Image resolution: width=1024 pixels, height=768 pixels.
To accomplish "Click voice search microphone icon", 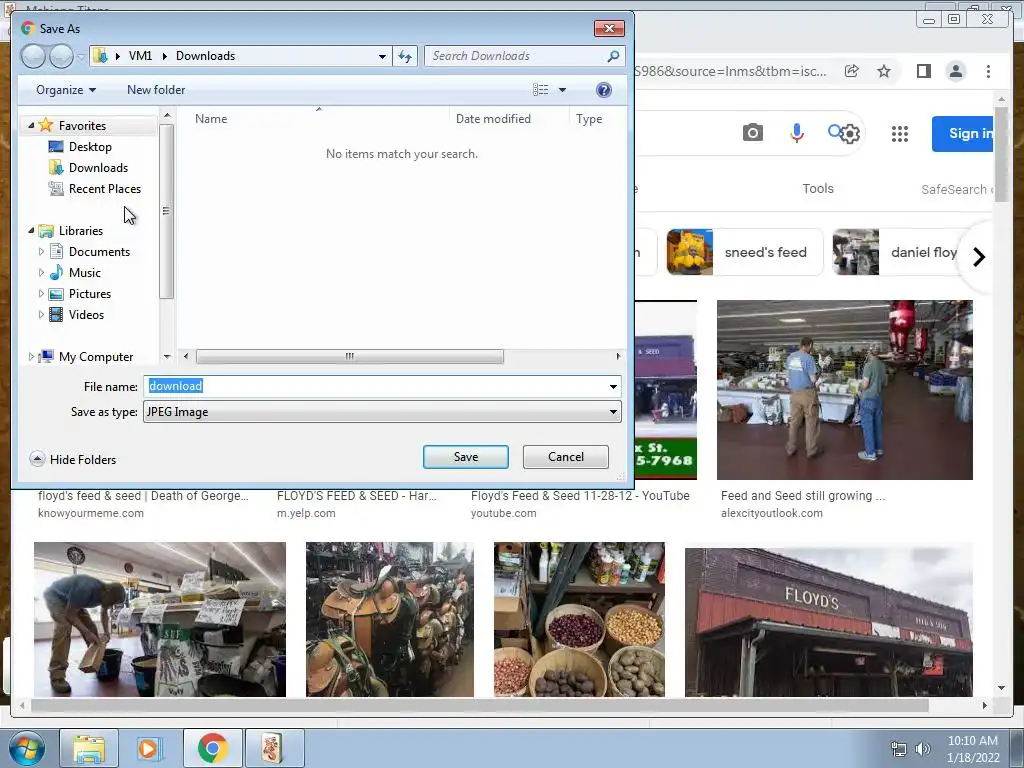I will coord(797,133).
